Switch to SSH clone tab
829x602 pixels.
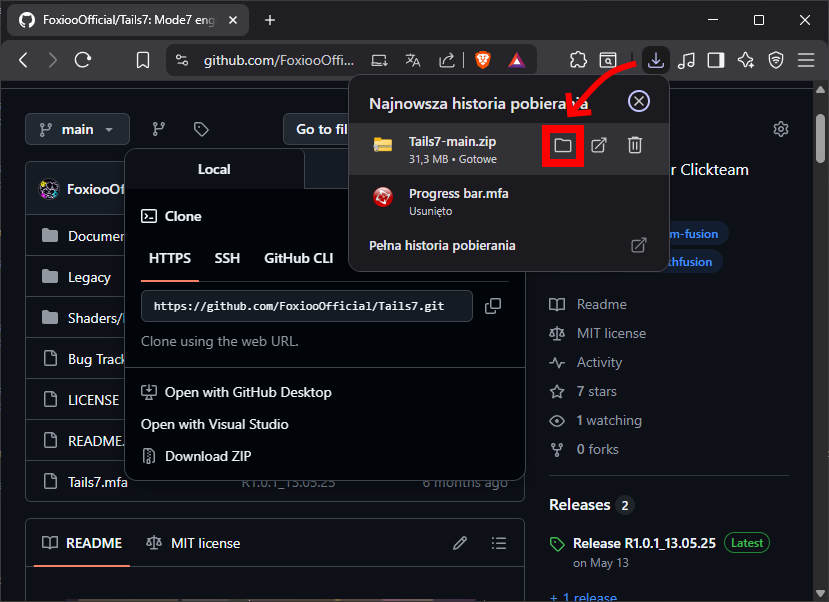pyautogui.click(x=227, y=258)
